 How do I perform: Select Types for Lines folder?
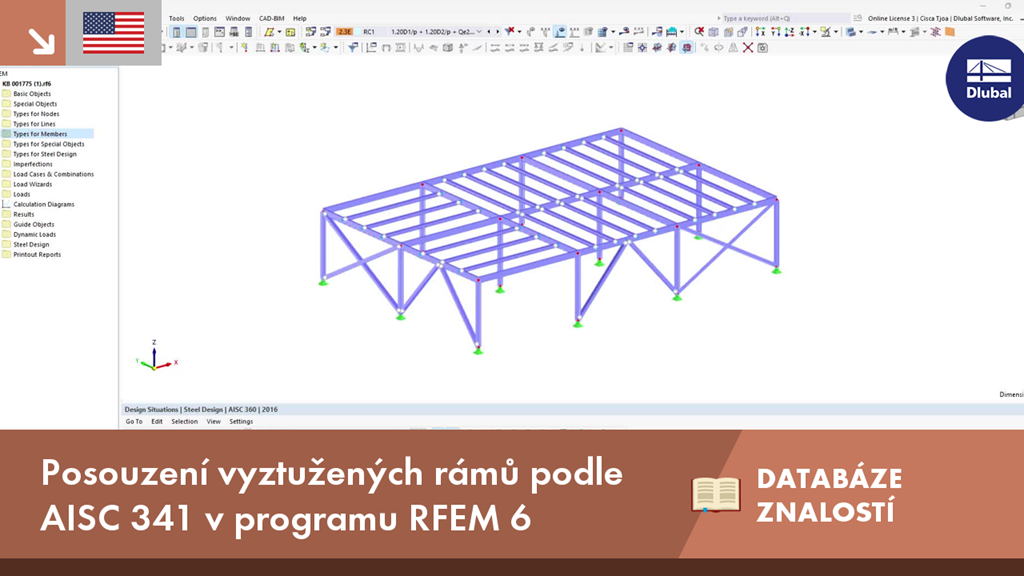(34, 124)
